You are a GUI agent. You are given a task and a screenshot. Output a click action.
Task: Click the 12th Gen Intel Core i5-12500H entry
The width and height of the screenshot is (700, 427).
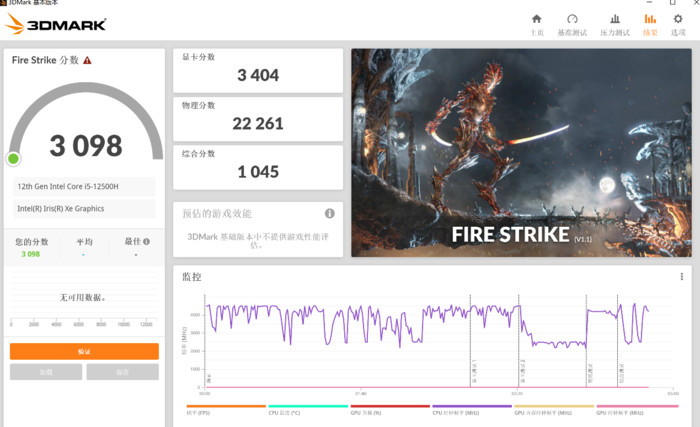[x=84, y=187]
